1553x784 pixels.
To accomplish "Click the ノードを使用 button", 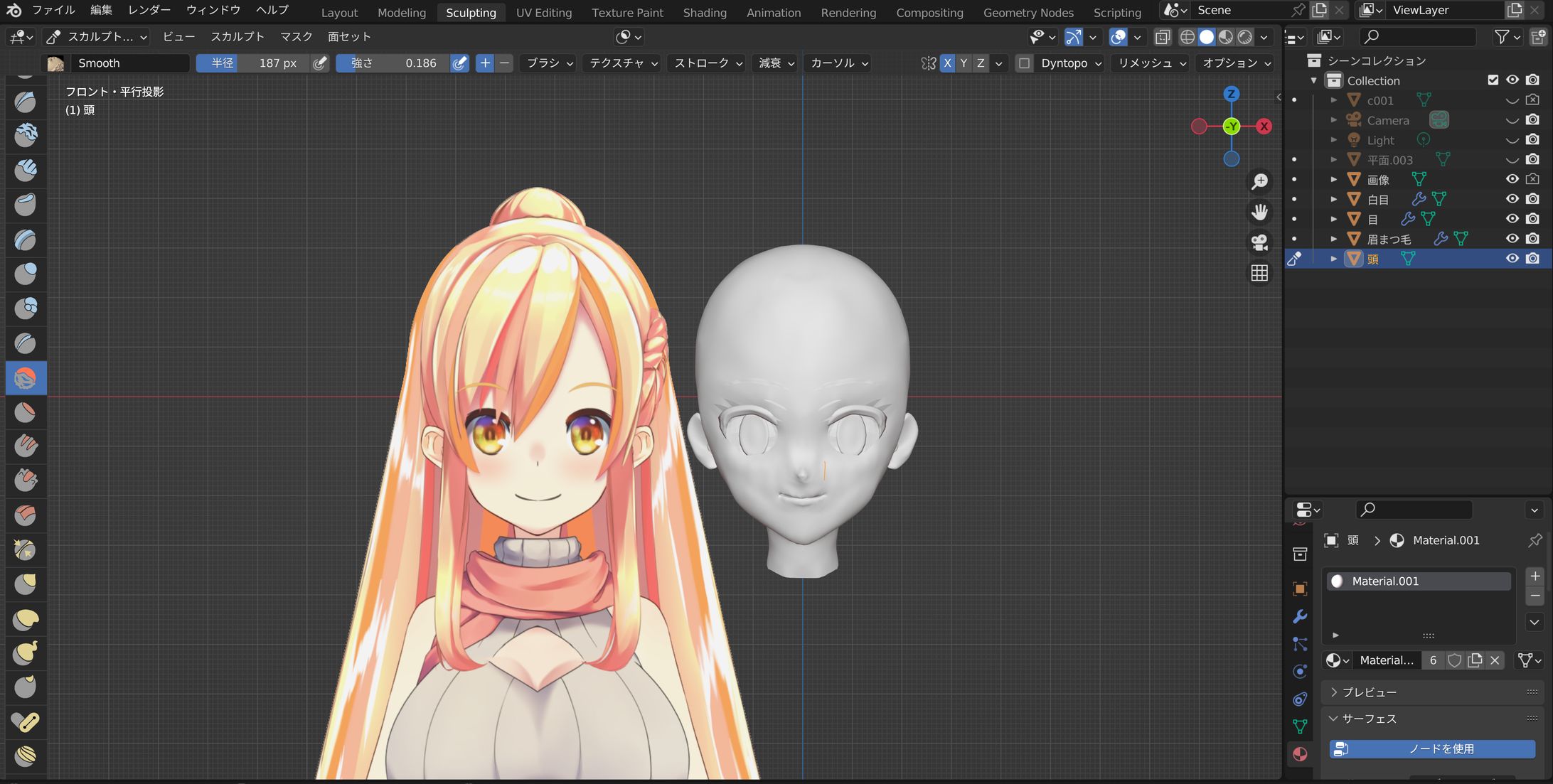I will click(x=1432, y=749).
